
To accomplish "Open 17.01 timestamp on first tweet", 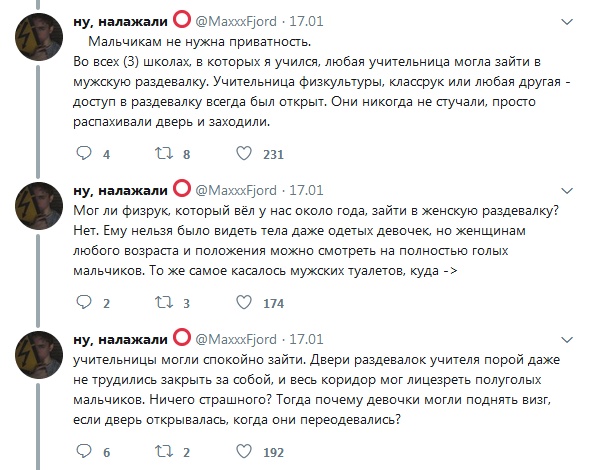I will coord(306,21).
